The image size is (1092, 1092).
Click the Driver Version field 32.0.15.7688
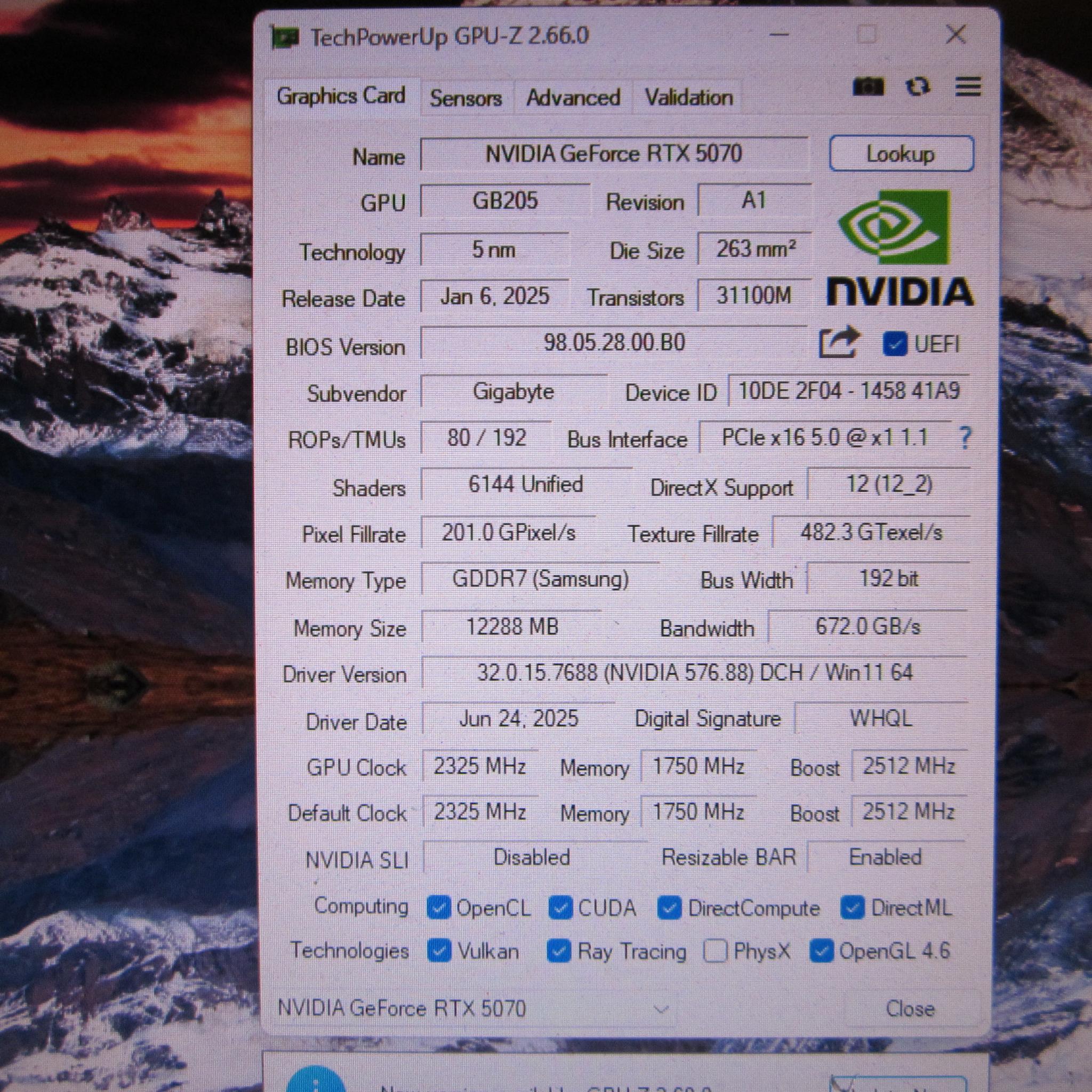tap(695, 672)
